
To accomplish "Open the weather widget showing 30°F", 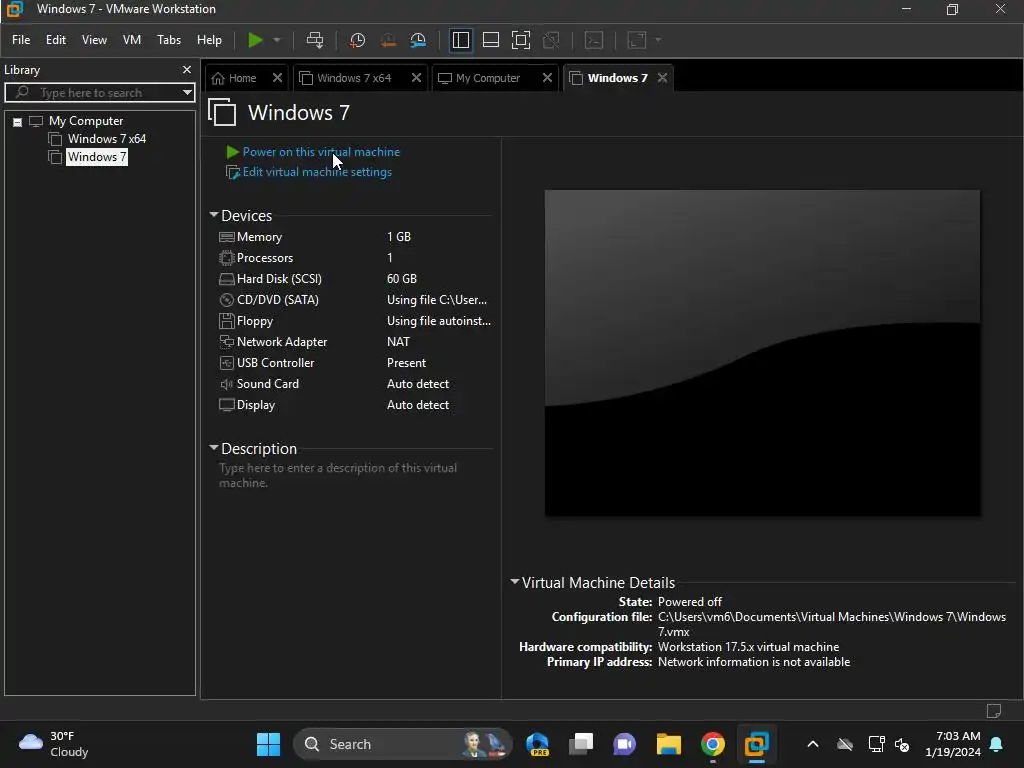I will (54, 744).
